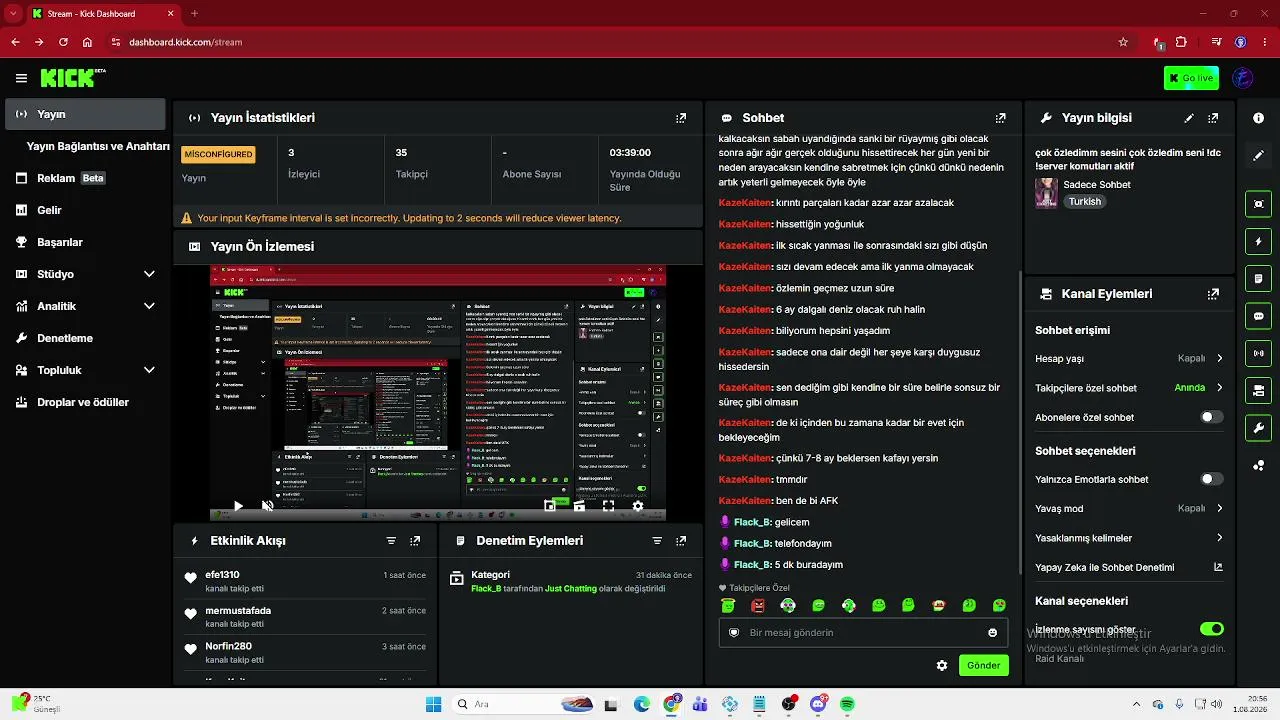Screen dimensions: 1280x720
Task: Pop out the Sohbet chat panel
Action: coord(1001,118)
